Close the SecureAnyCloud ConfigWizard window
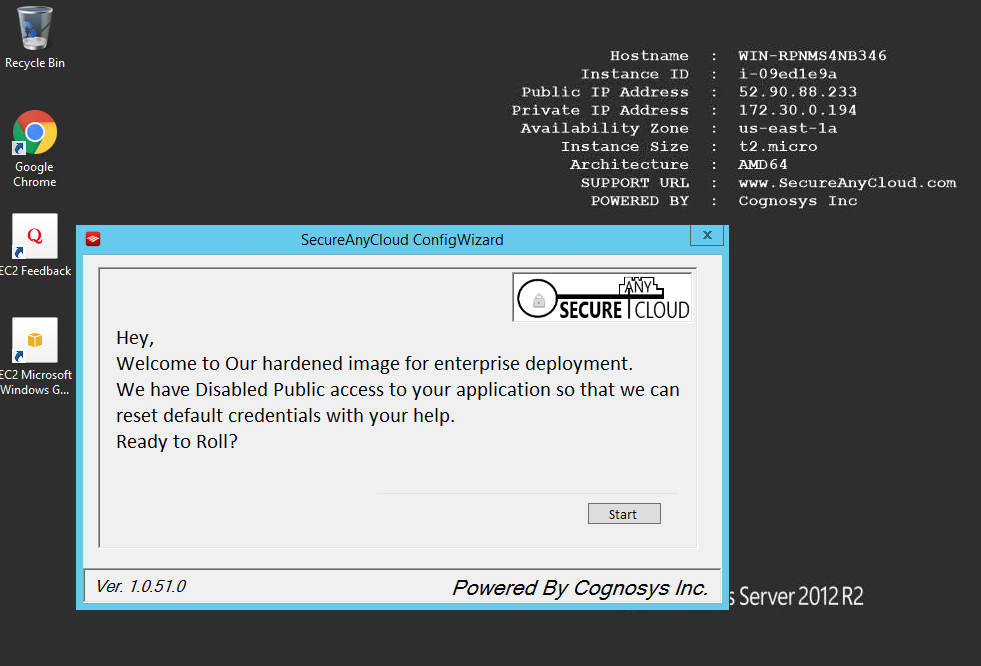981x666 pixels. tap(707, 234)
